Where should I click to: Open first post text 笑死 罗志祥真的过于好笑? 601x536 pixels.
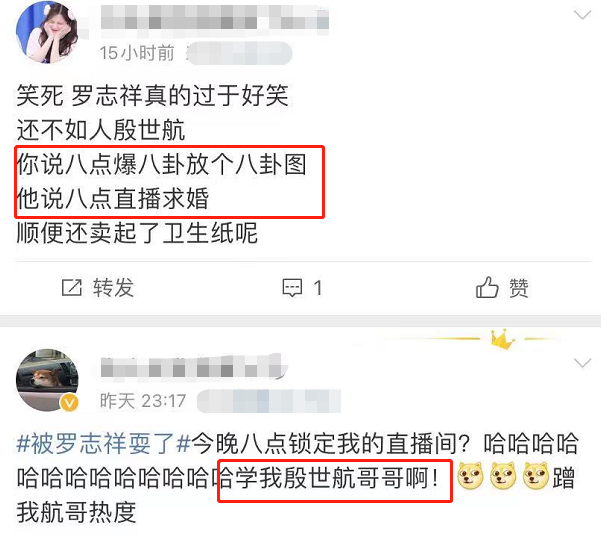tap(152, 95)
